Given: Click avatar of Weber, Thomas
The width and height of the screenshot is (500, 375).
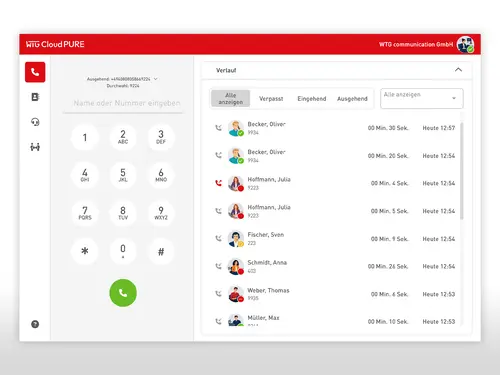Looking at the screenshot, I should click(x=236, y=294).
